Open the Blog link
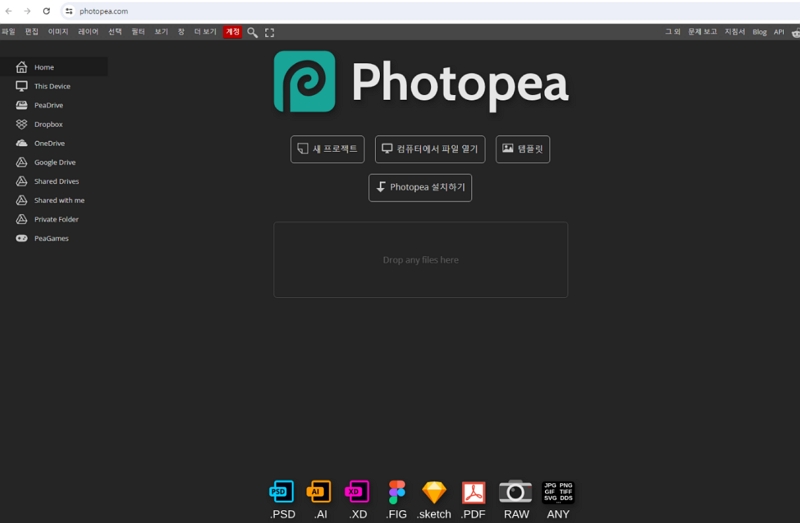 [759, 32]
